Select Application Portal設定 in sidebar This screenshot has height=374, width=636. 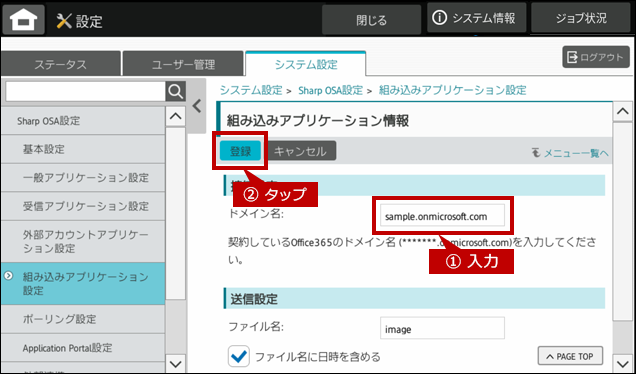[x=83, y=348]
